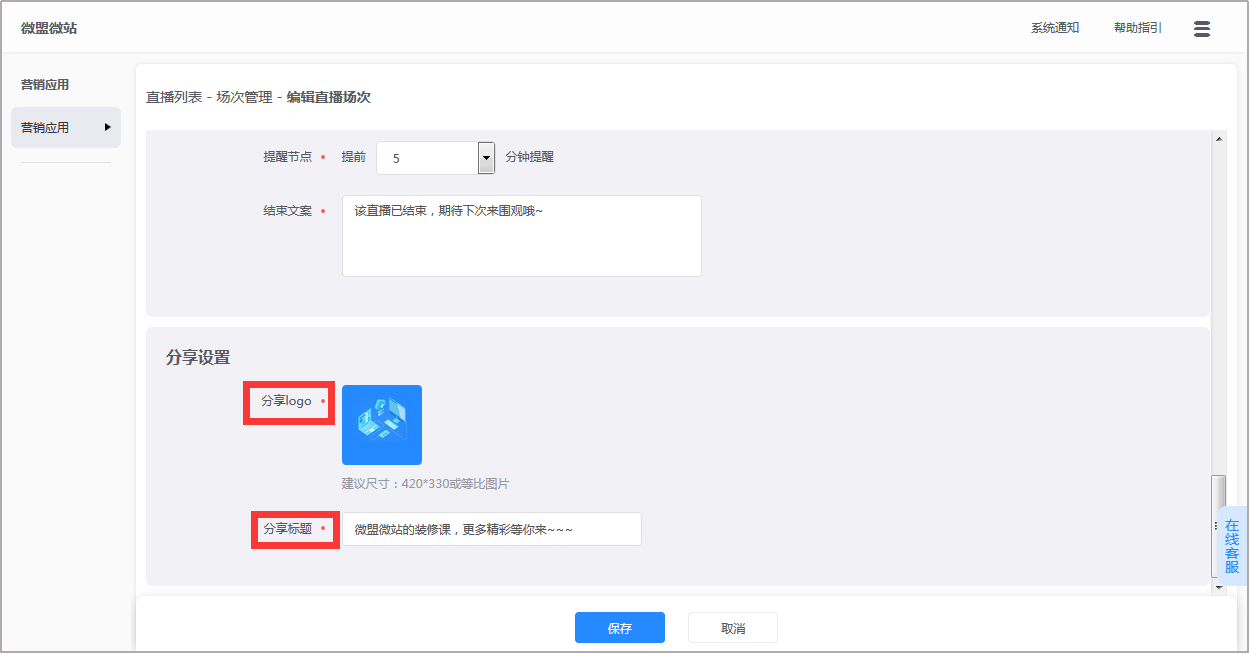Click the dropdown field showing value 5

pyautogui.click(x=427, y=158)
